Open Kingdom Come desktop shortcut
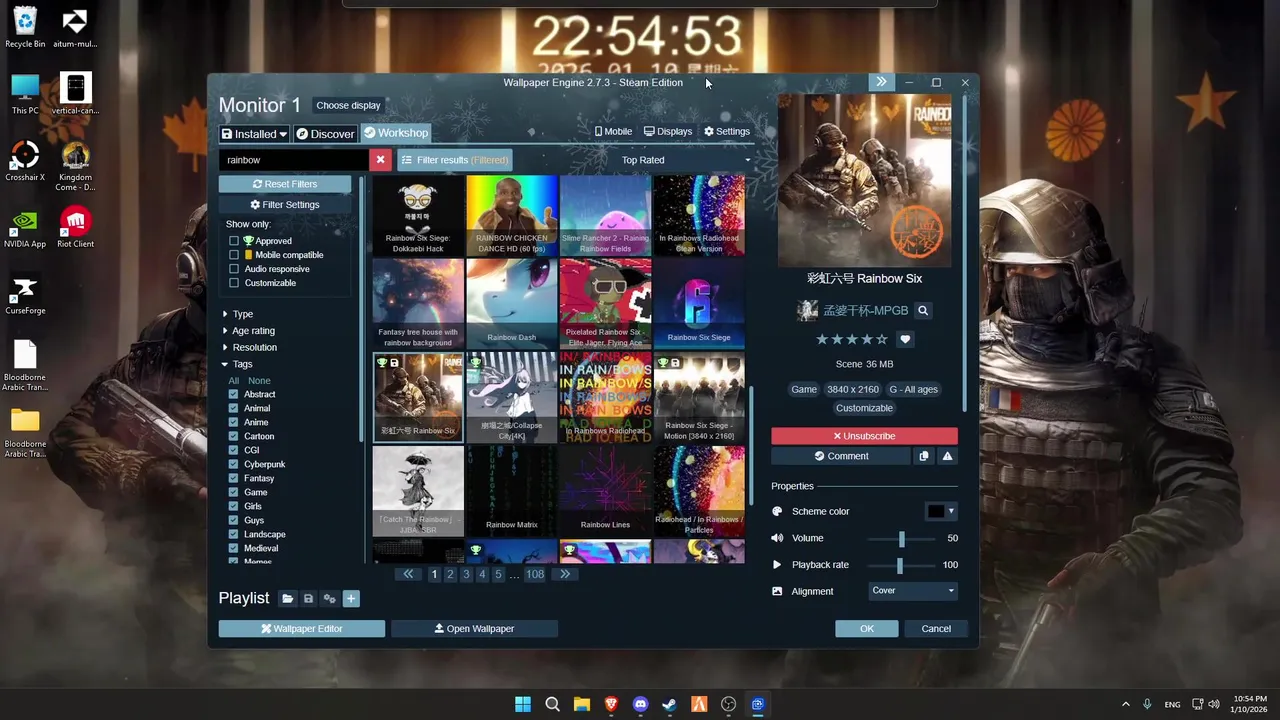 coord(75,166)
